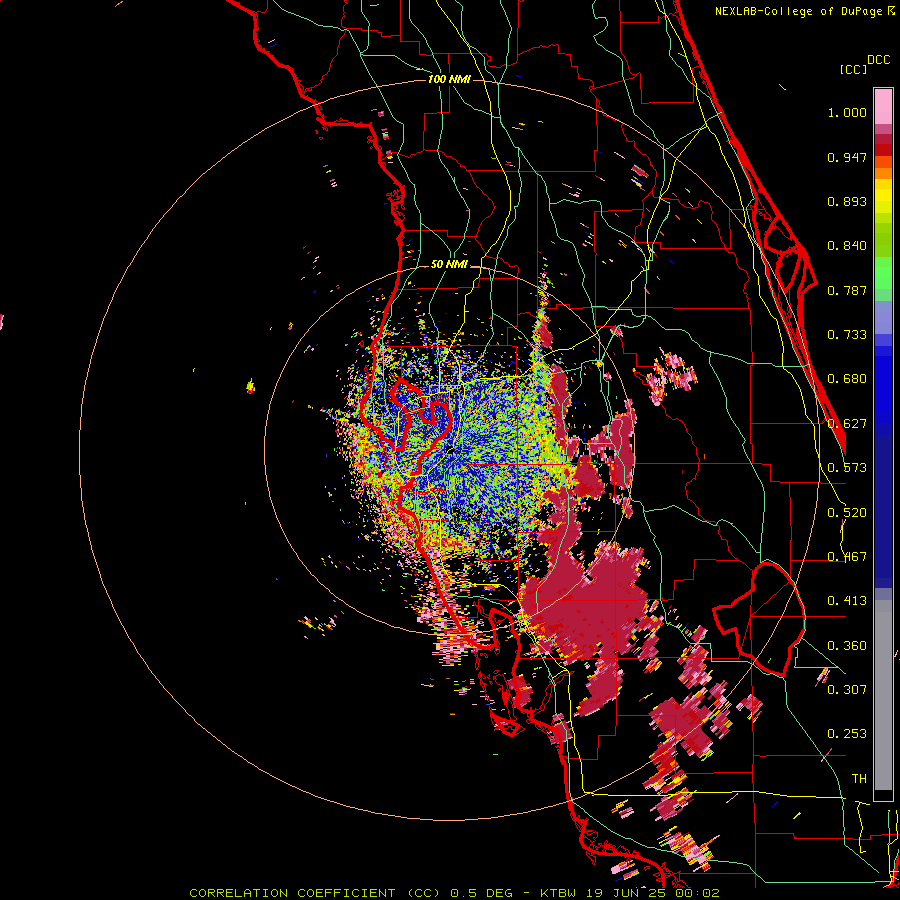Click the TH label on the scale
The image size is (900, 900).
(859, 779)
